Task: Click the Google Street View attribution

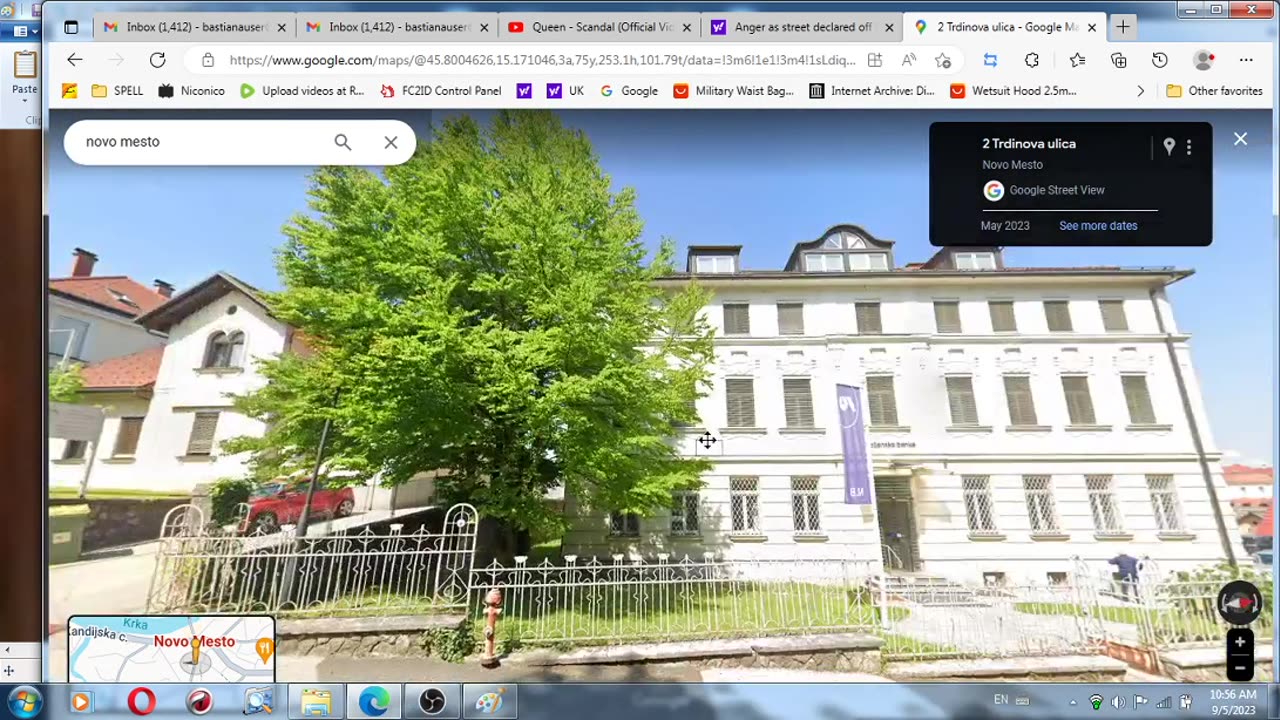Action: [x=1057, y=190]
